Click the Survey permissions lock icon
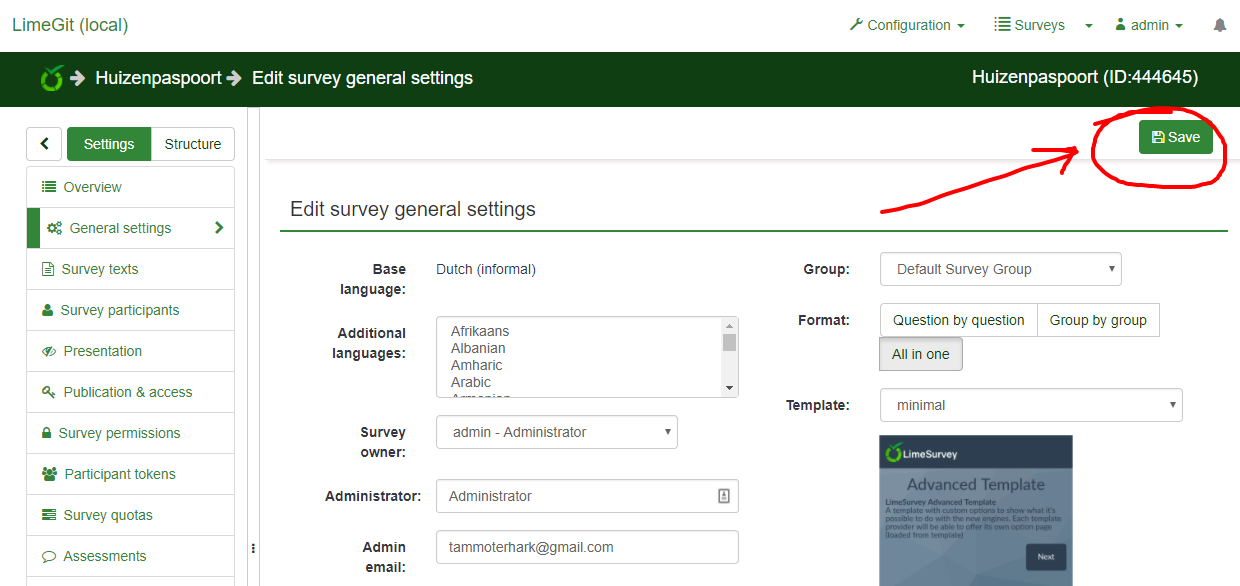Screen dimensions: 1240x586 click(x=46, y=433)
